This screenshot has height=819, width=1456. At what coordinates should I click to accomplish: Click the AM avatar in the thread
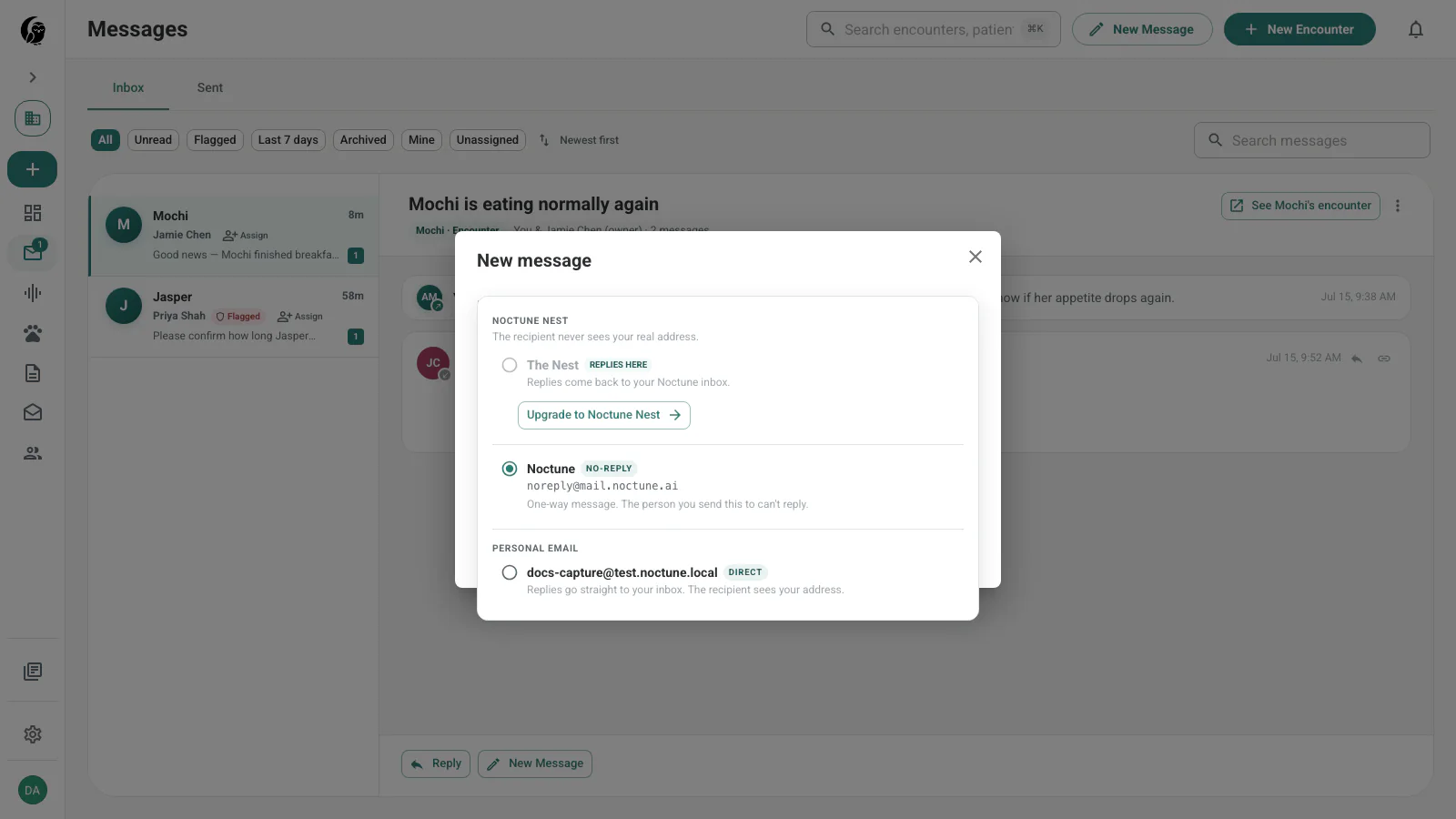430,298
